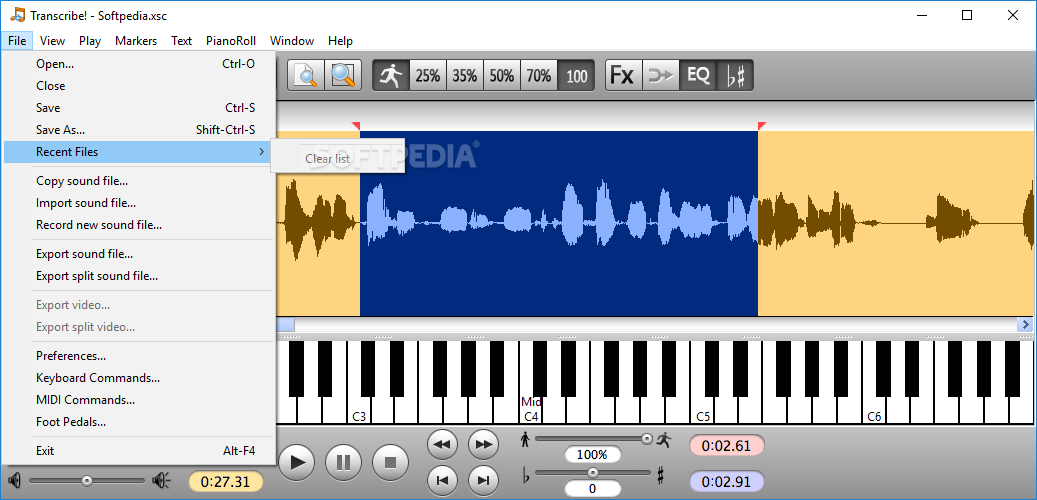Select Import sound file... entry
1037x500 pixels.
pos(138,203)
